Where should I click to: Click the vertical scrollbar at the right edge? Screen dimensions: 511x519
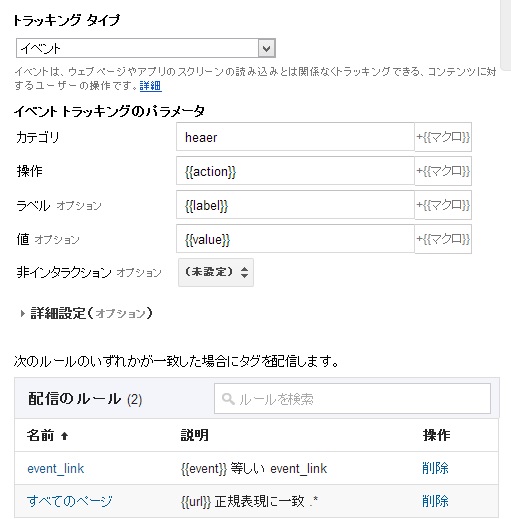click(506, 35)
